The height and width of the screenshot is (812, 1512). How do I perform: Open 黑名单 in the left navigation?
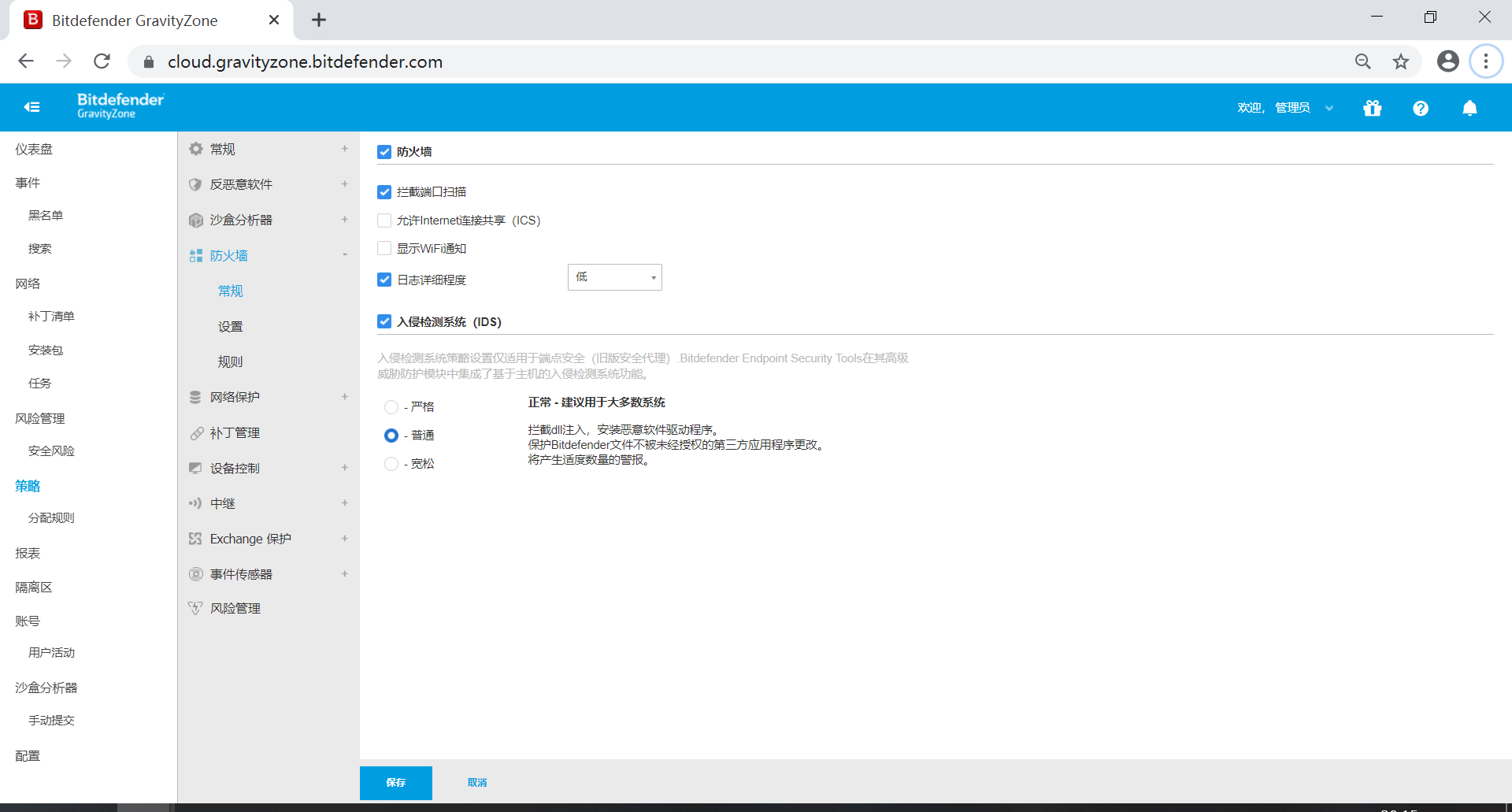click(46, 216)
